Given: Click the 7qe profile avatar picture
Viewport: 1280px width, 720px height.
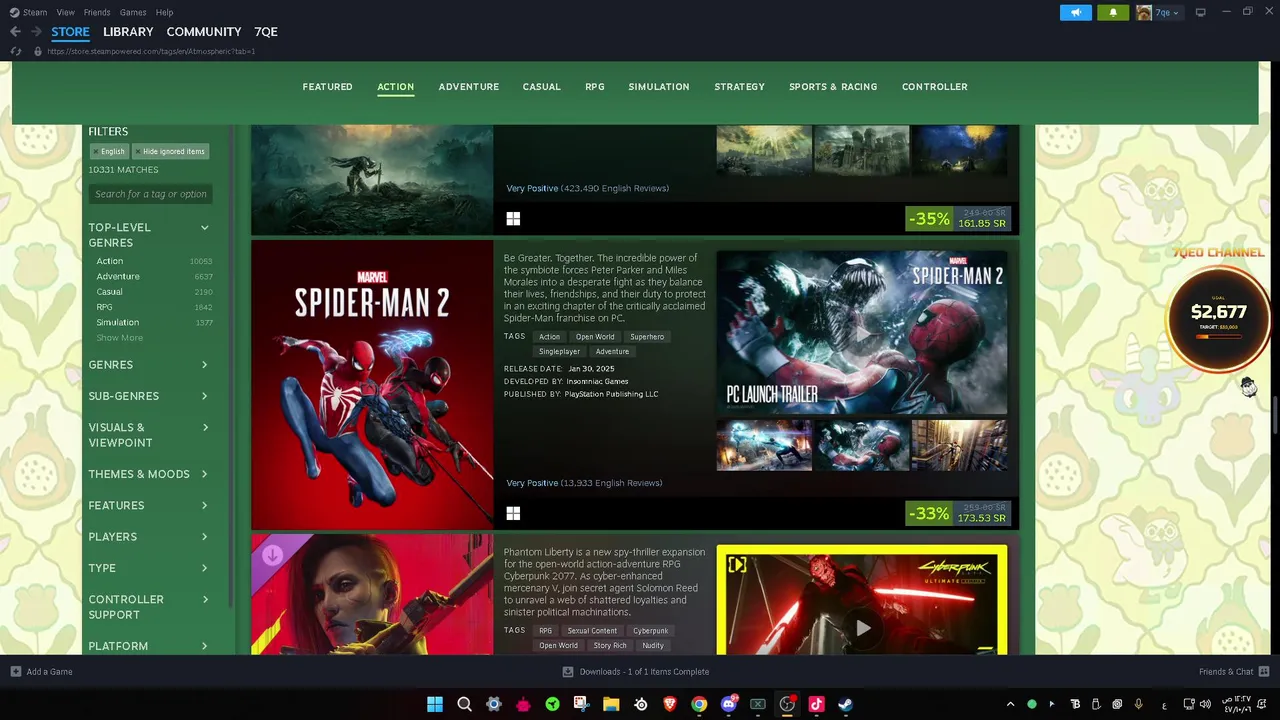Looking at the screenshot, I should pos(1145,12).
